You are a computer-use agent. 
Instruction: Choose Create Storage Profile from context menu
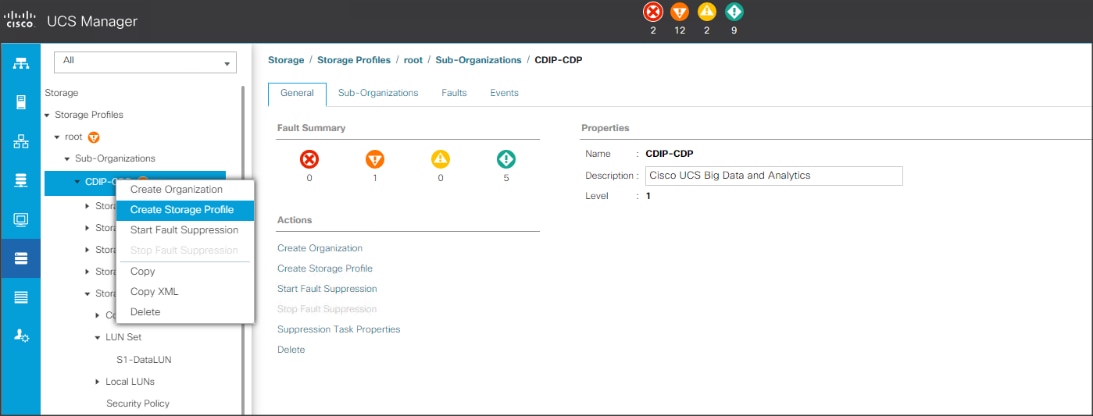(x=186, y=210)
